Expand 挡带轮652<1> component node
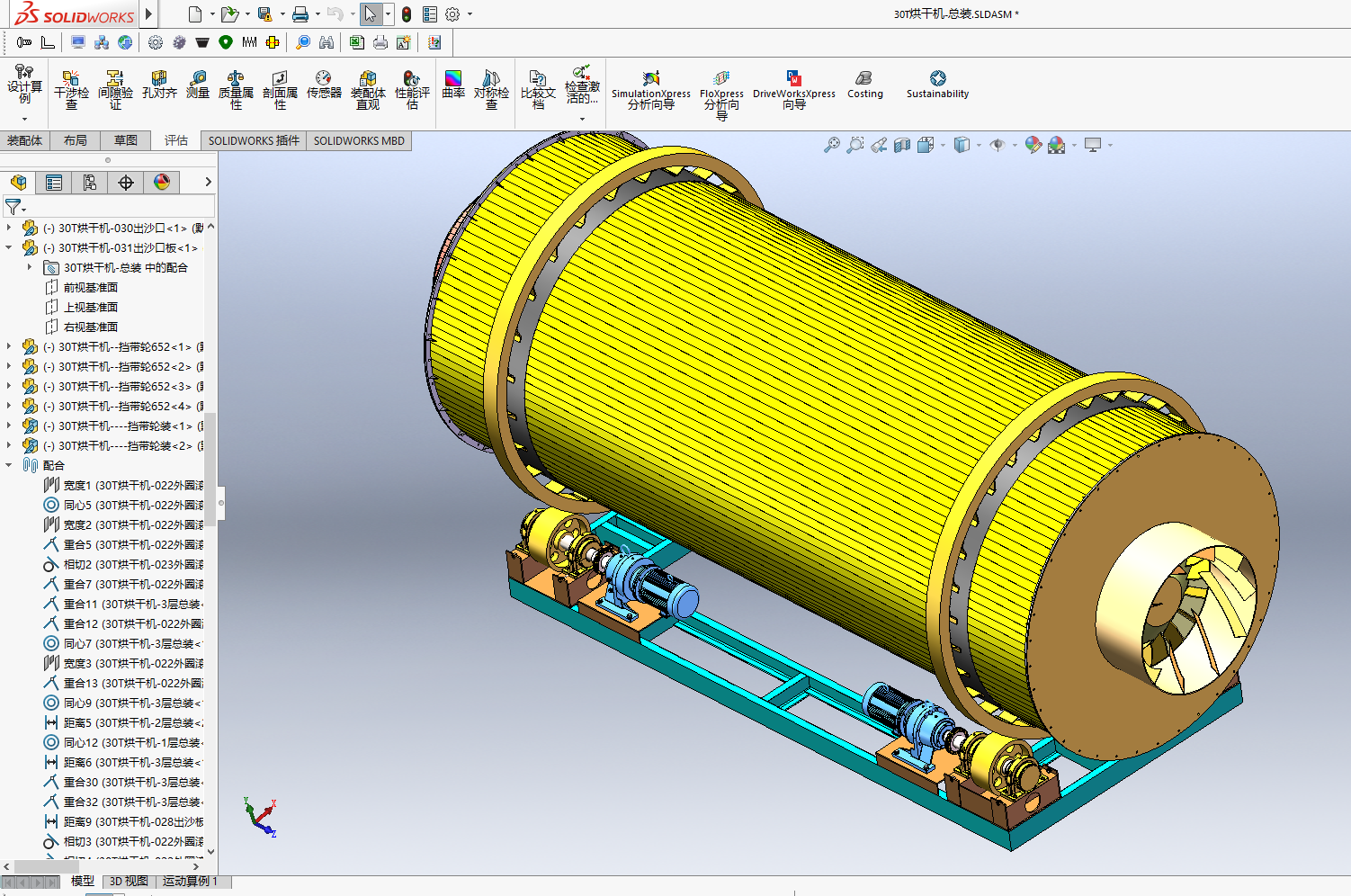The image size is (1351, 896). click(9, 346)
